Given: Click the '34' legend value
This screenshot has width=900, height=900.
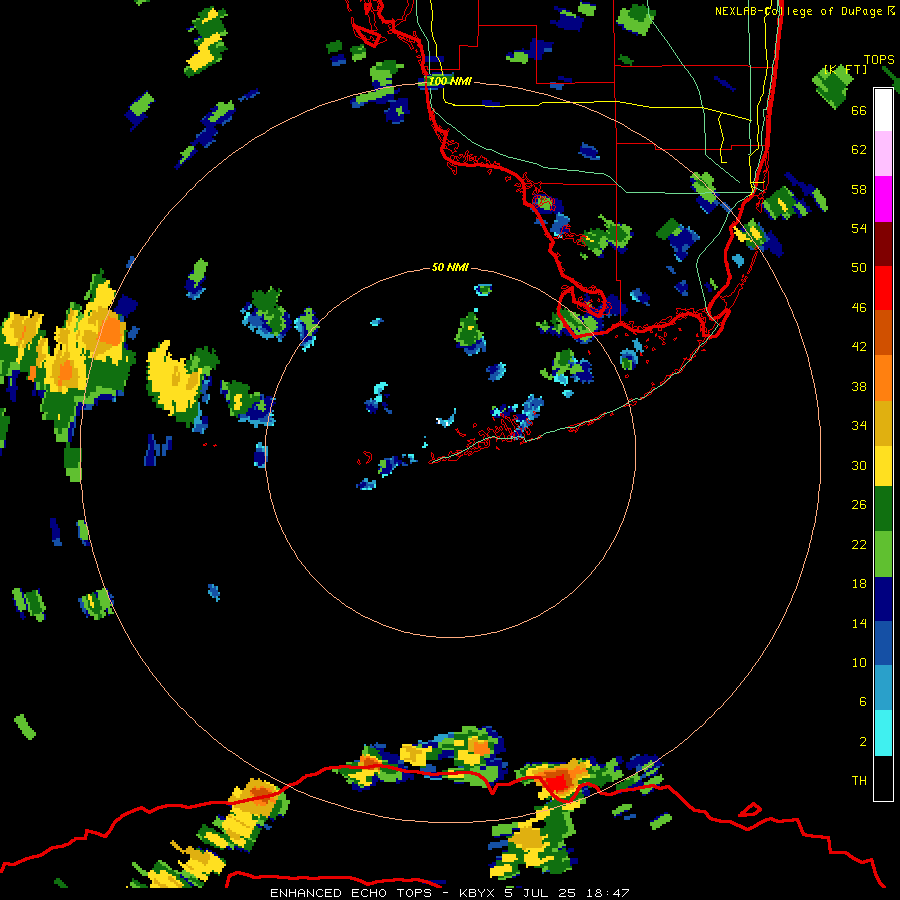Looking at the screenshot, I should pyautogui.click(x=859, y=426).
